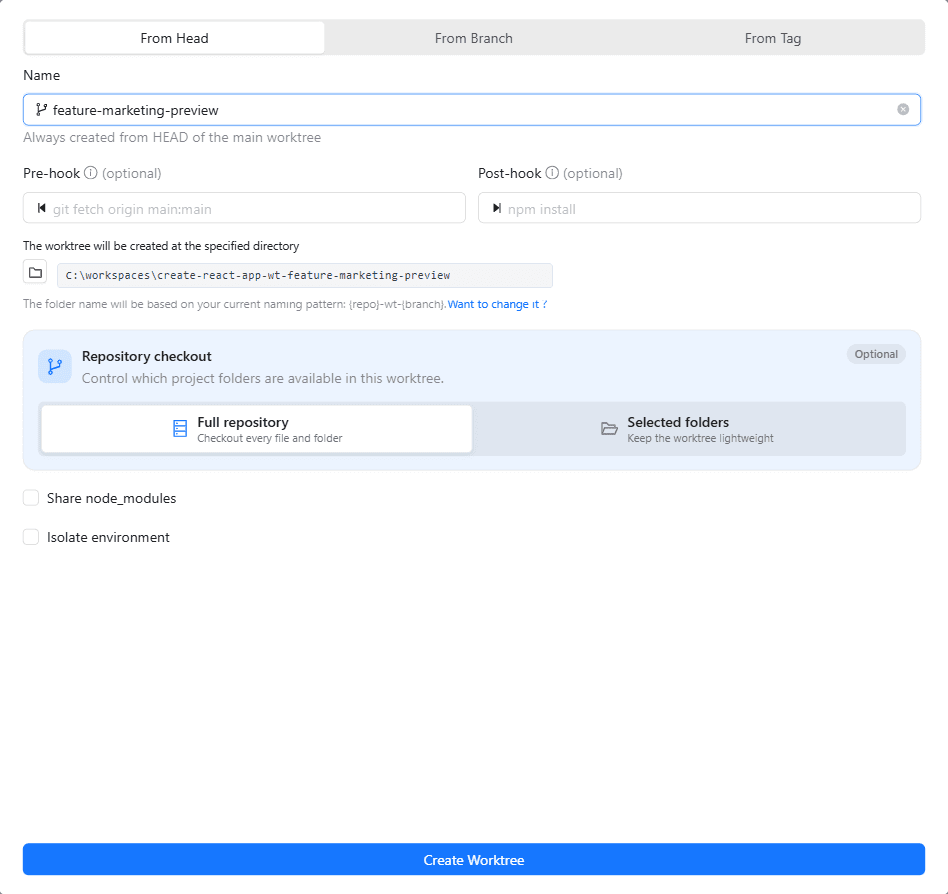Enable the Isolate environment checkbox
The height and width of the screenshot is (894, 948).
coord(31,537)
